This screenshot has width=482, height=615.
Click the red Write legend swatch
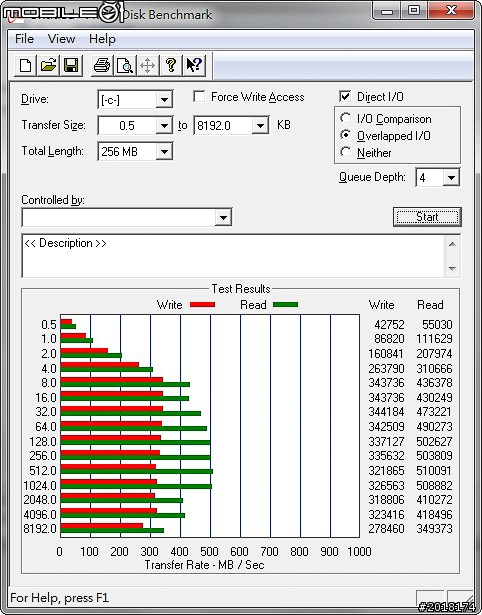pyautogui.click(x=202, y=304)
